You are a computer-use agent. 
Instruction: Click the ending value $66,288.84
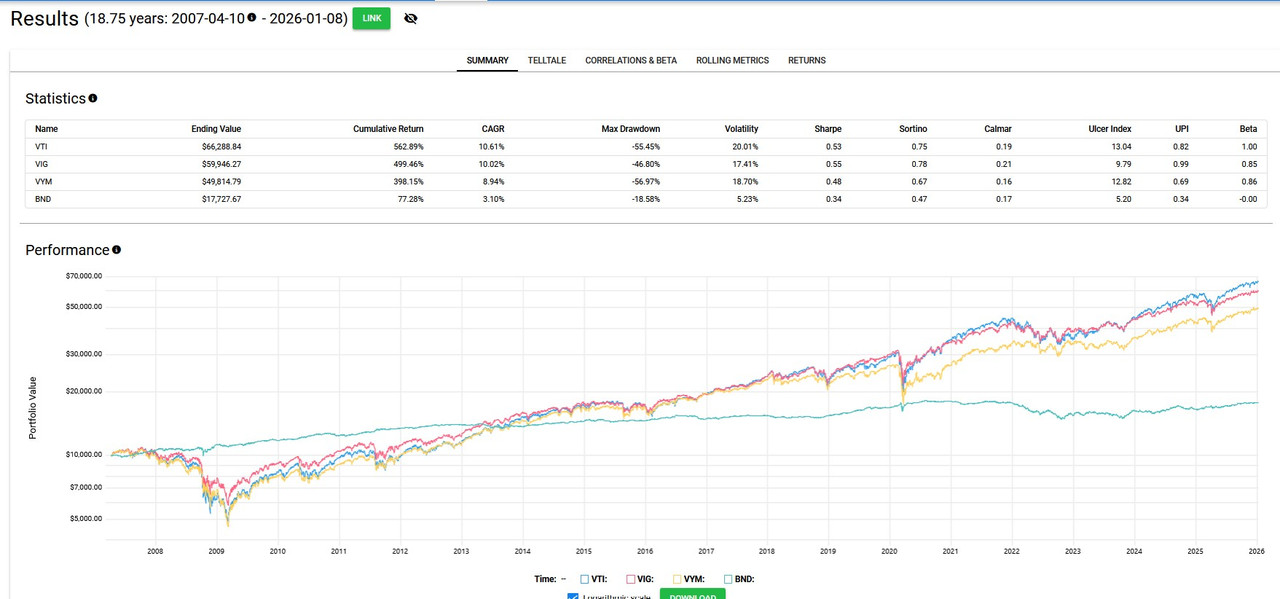coord(221,147)
